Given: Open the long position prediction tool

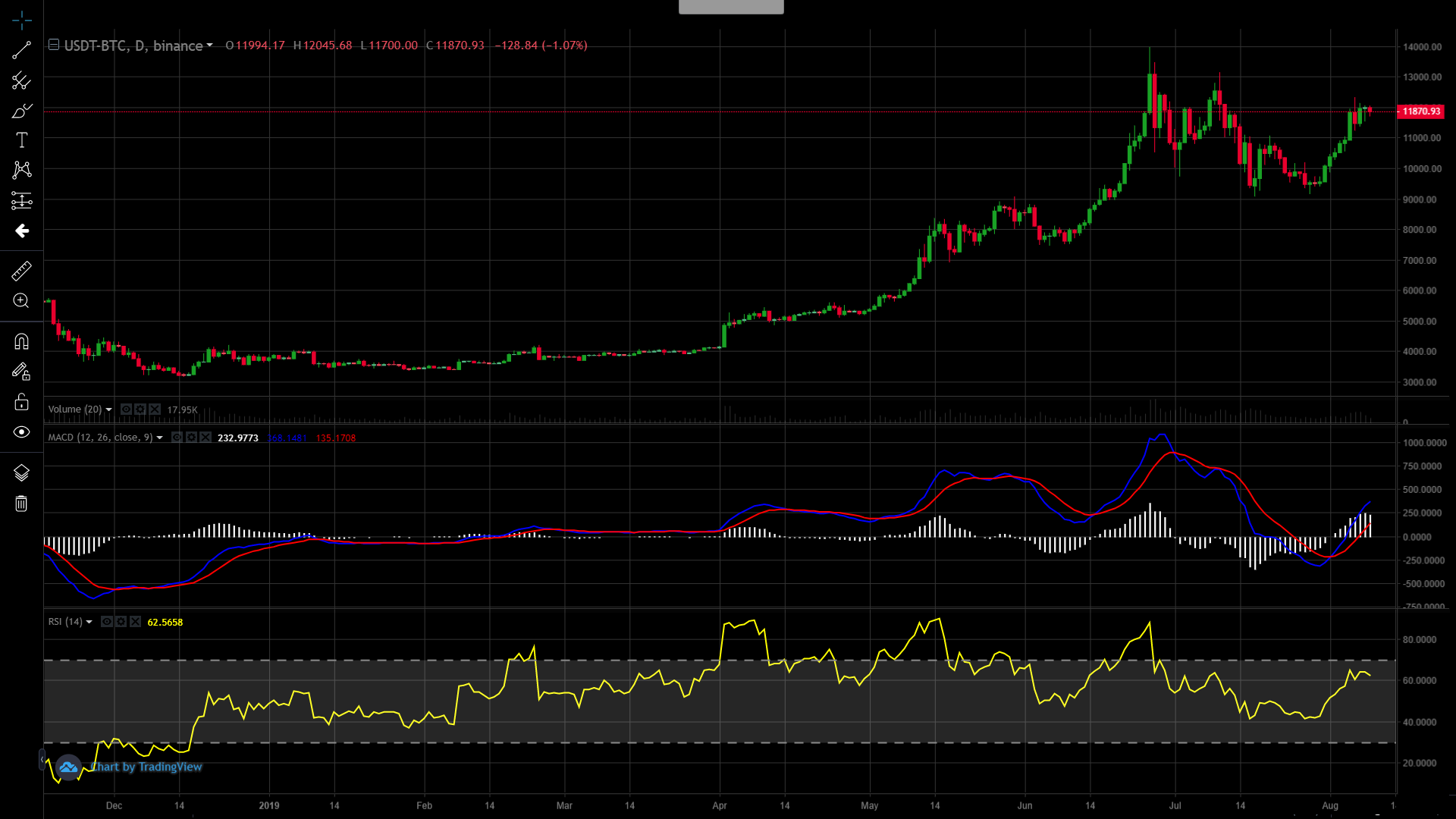Looking at the screenshot, I should [21, 200].
